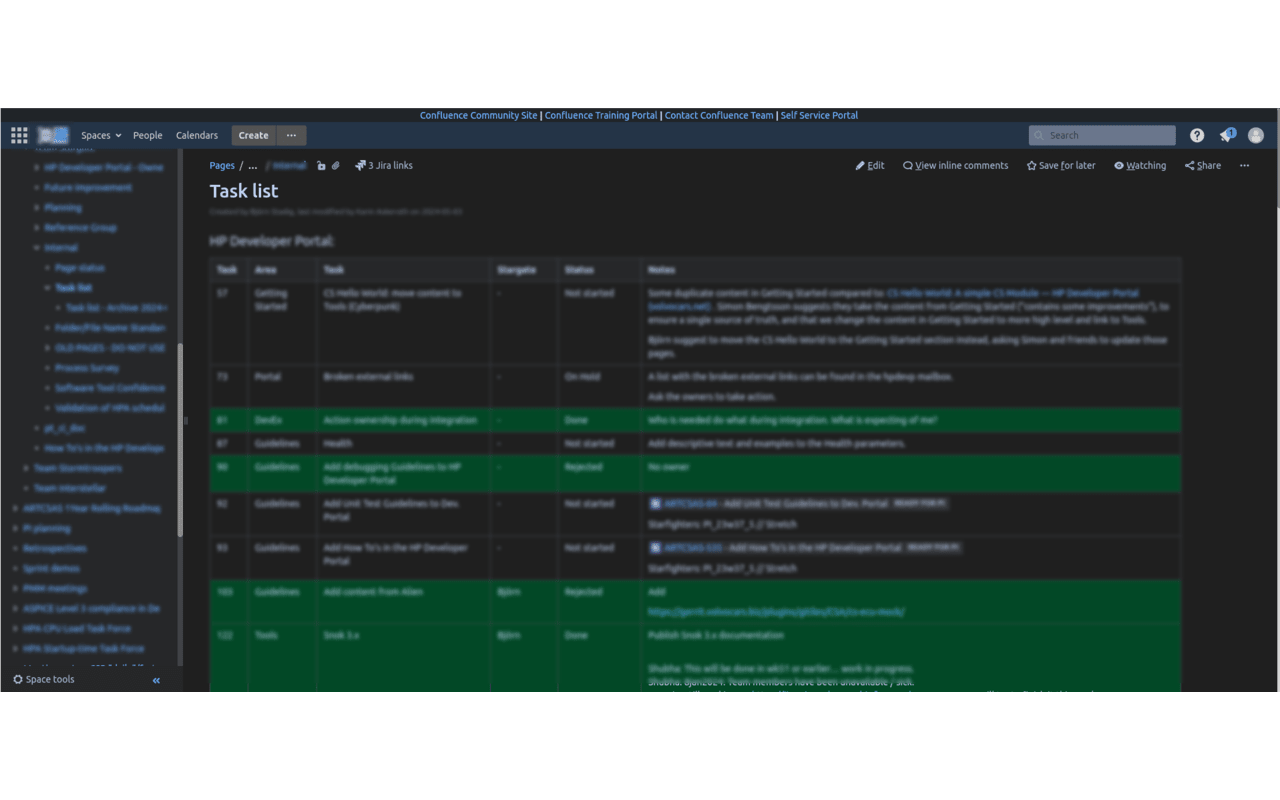The image size is (1280, 800).
Task: Open the ellipsis next to Create
Action: tap(291, 135)
